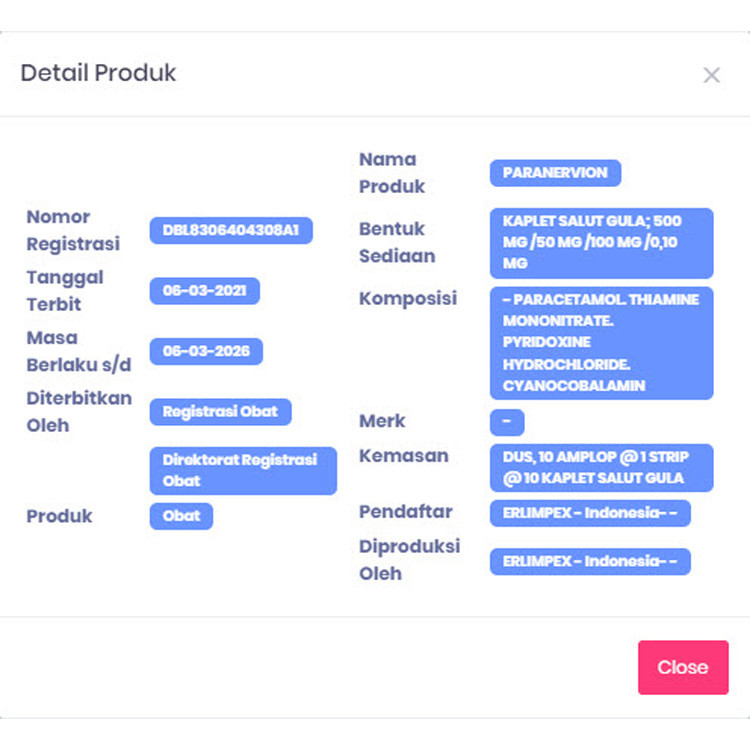
Task: Select the 06-03-2026 expiry date badge
Action: 206,351
